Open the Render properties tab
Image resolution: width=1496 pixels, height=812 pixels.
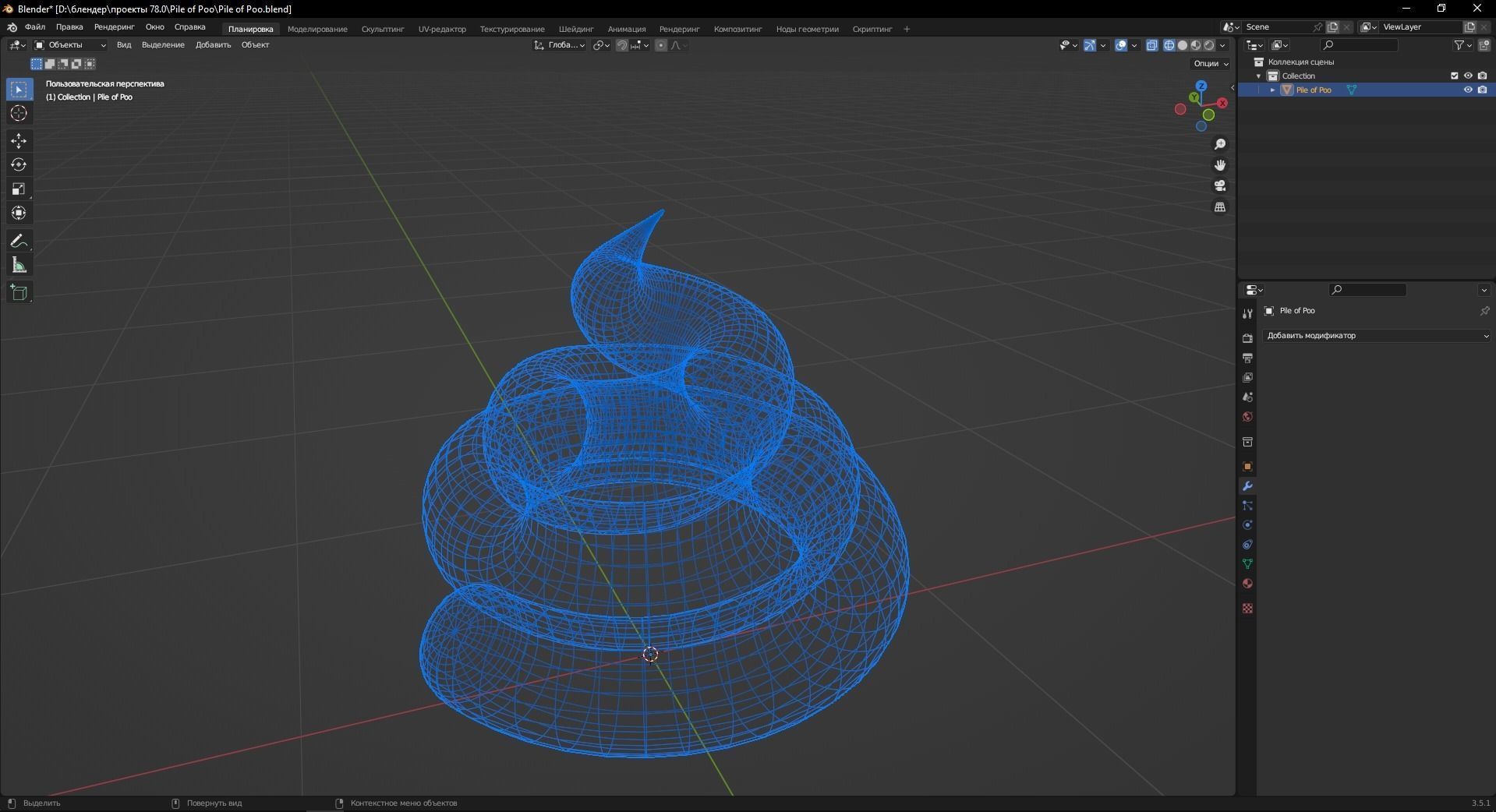[1247, 338]
